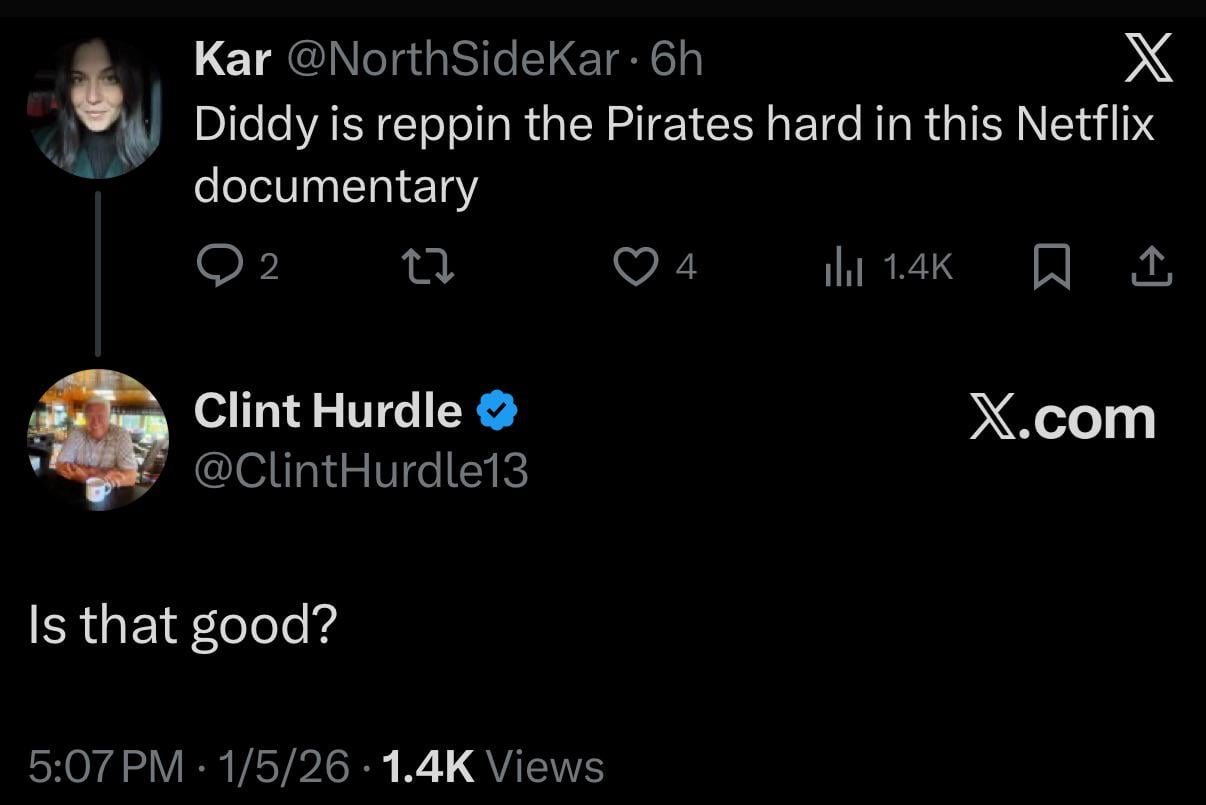Viewport: 1206px width, 805px height.
Task: Open the share icon on the tweet
Action: pos(1150,265)
